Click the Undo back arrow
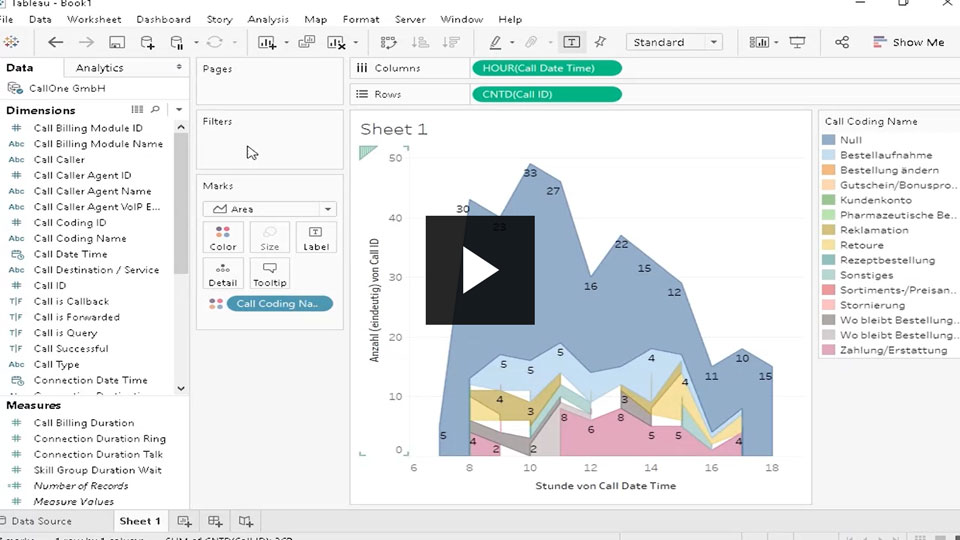Viewport: 960px width, 540px height. pos(56,42)
